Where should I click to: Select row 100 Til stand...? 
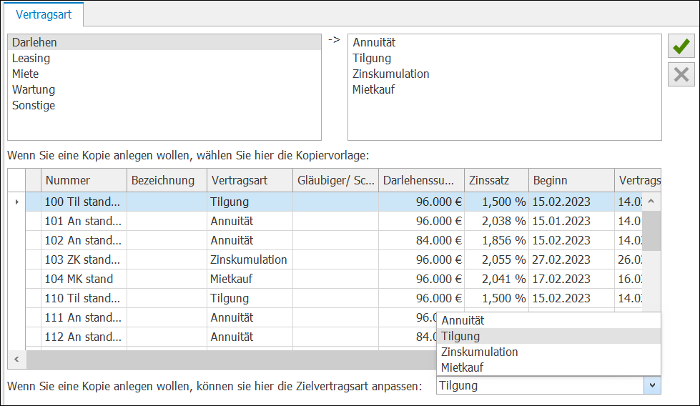click(334, 202)
